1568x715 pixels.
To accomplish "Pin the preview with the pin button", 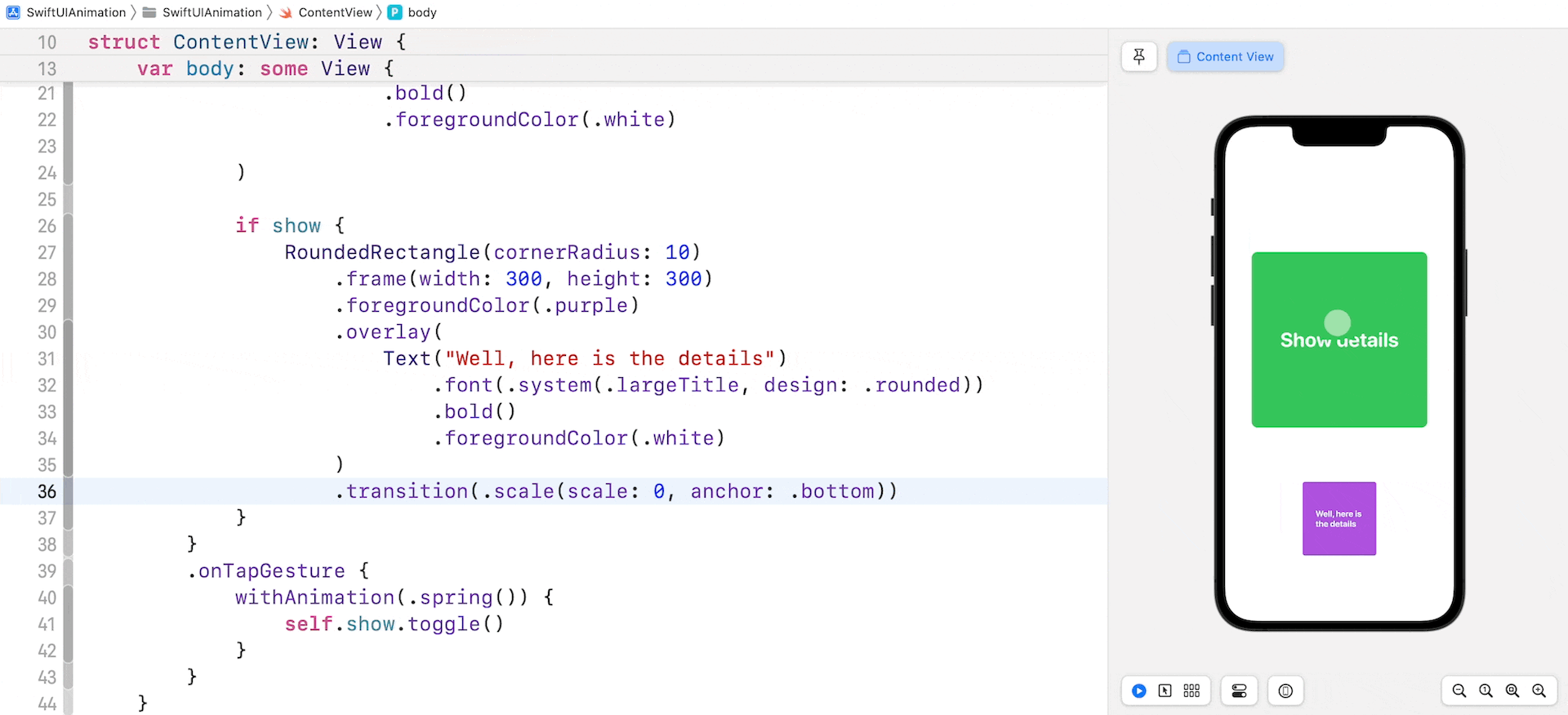I will point(1138,56).
